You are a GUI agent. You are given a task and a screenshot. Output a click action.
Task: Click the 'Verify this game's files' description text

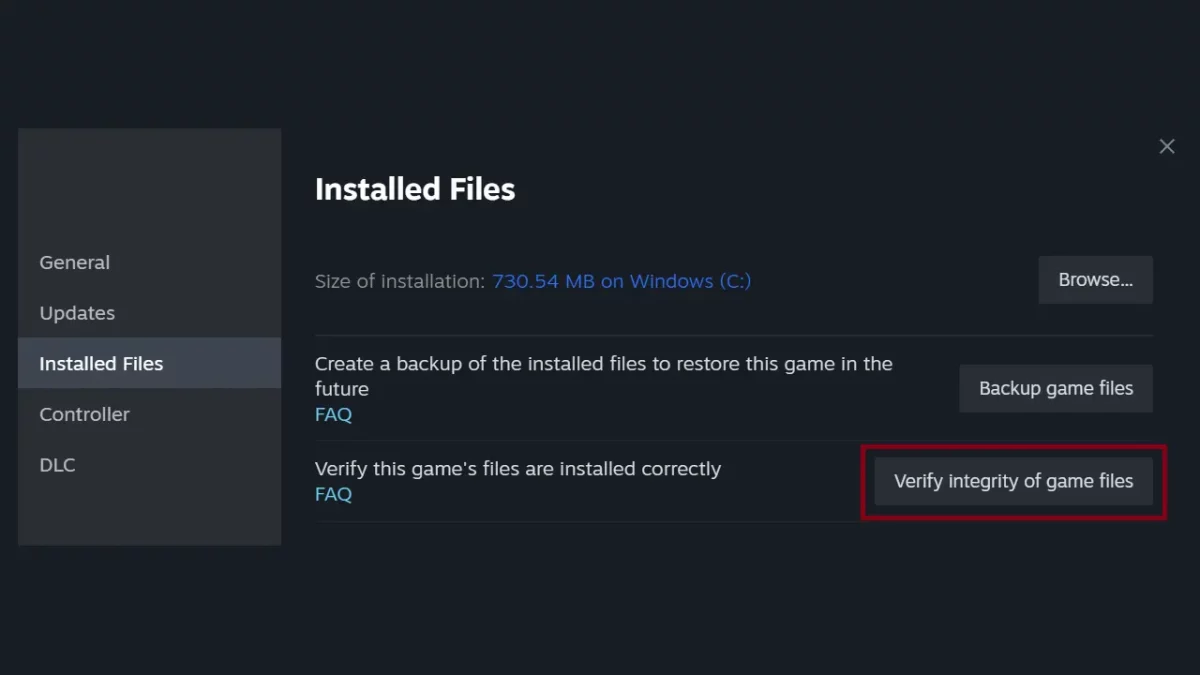[517, 469]
